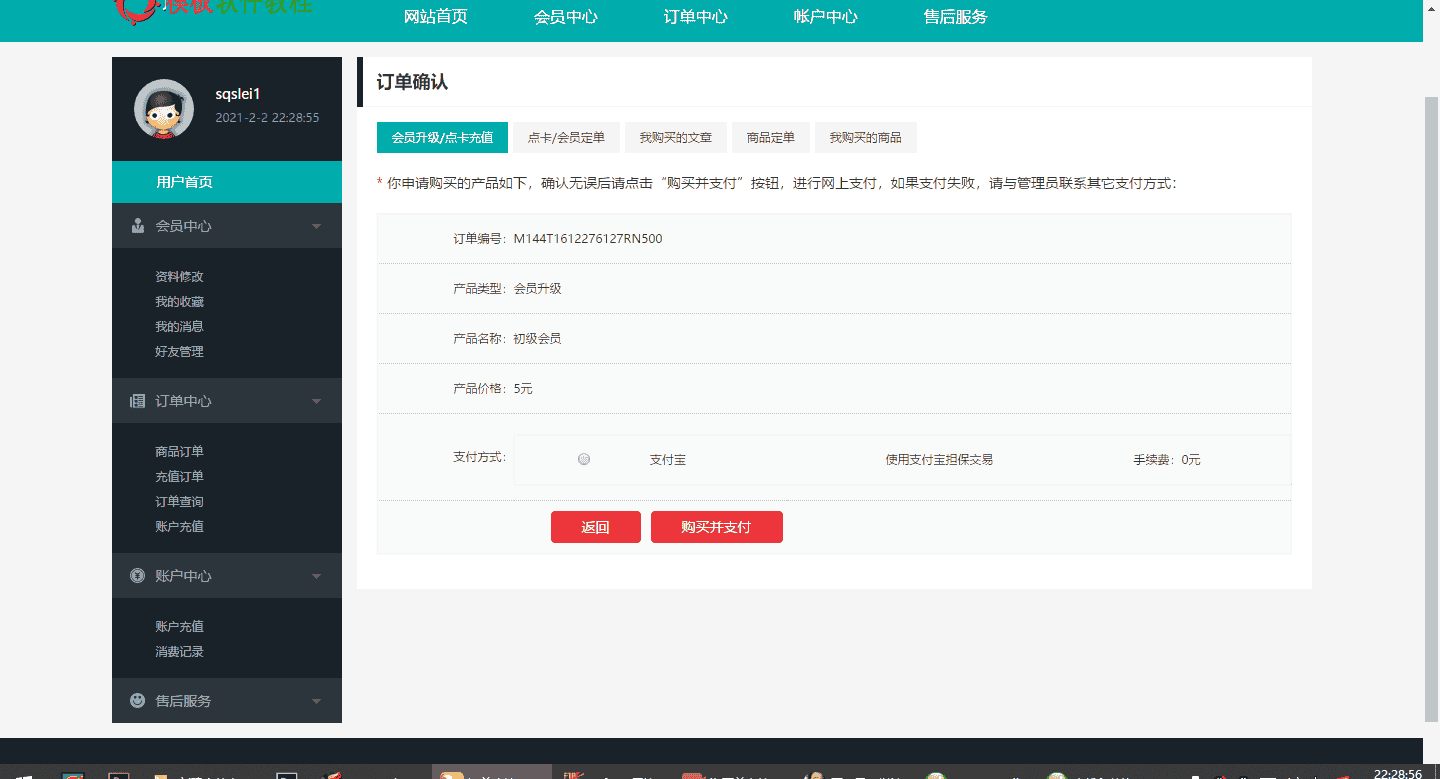1440x779 pixels.
Task: Click the 账户中心 globe icon in sidebar
Action: tap(137, 575)
